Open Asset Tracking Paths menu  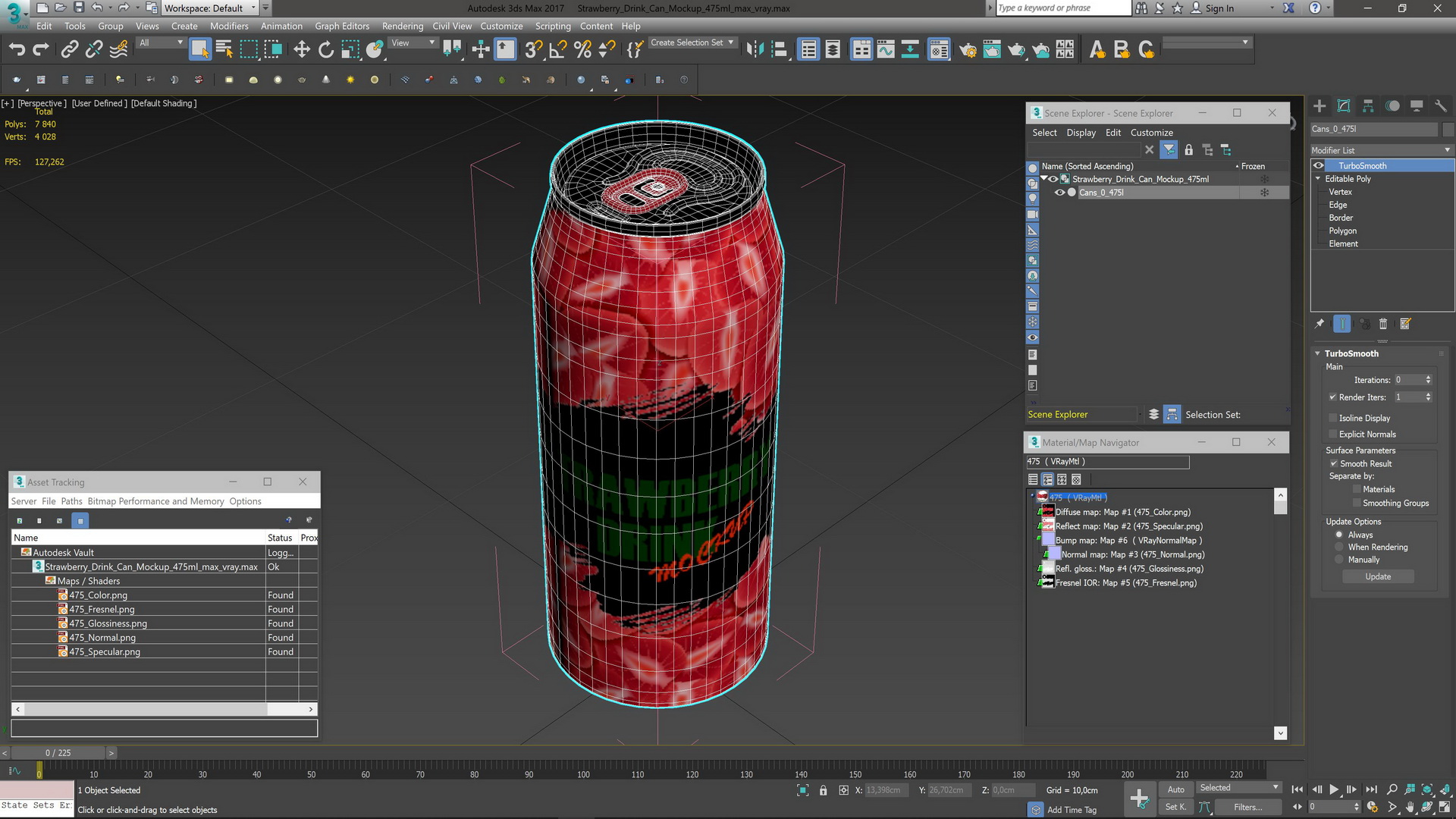(x=71, y=501)
